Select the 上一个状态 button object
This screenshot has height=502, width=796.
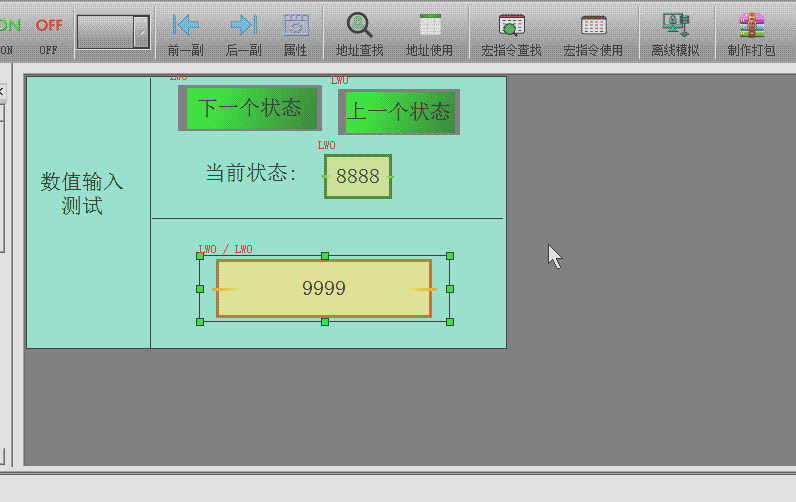tap(398, 112)
